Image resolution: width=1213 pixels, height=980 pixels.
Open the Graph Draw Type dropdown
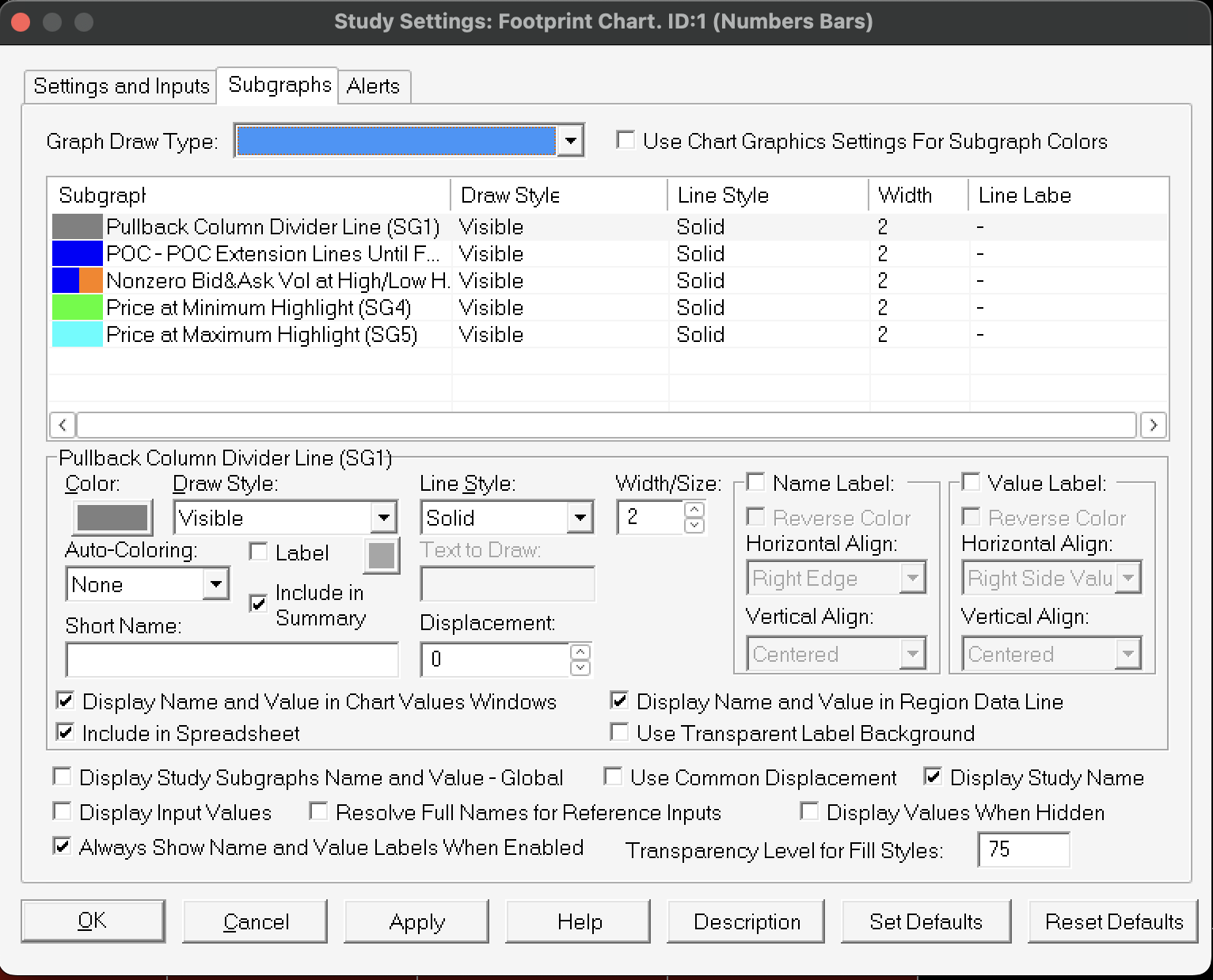[569, 142]
